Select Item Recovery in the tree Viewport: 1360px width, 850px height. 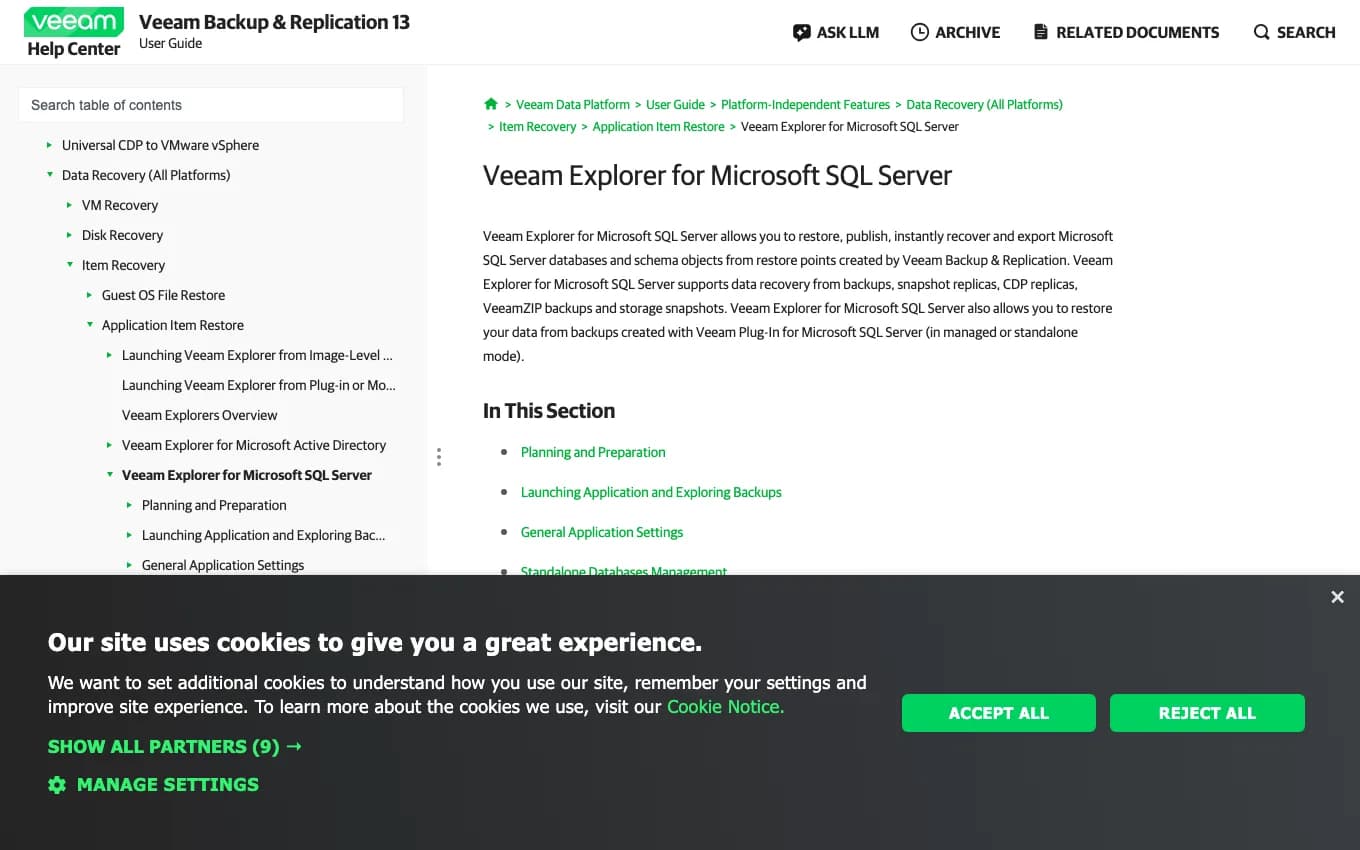[123, 265]
